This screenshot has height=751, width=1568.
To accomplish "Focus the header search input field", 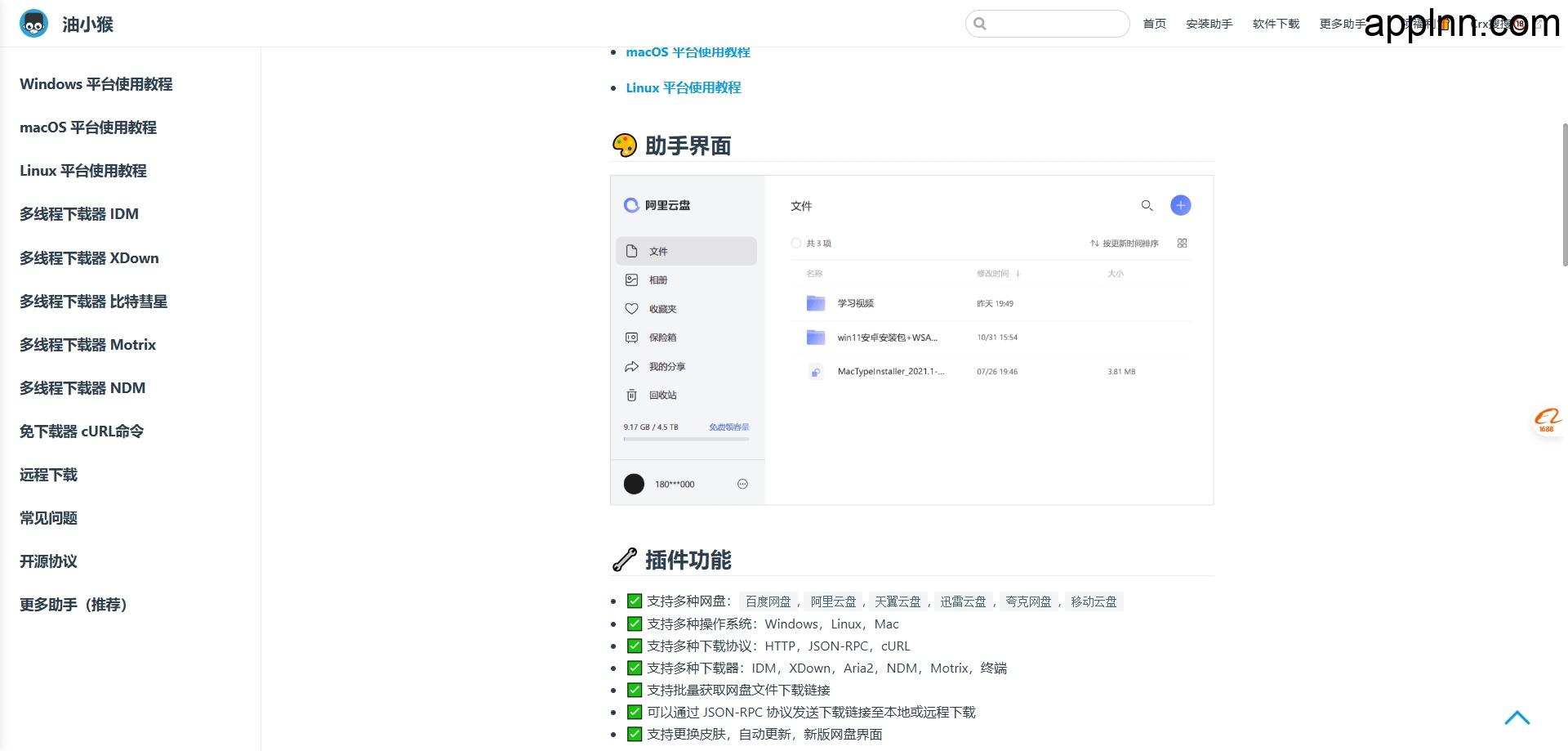I will [x=1048, y=24].
